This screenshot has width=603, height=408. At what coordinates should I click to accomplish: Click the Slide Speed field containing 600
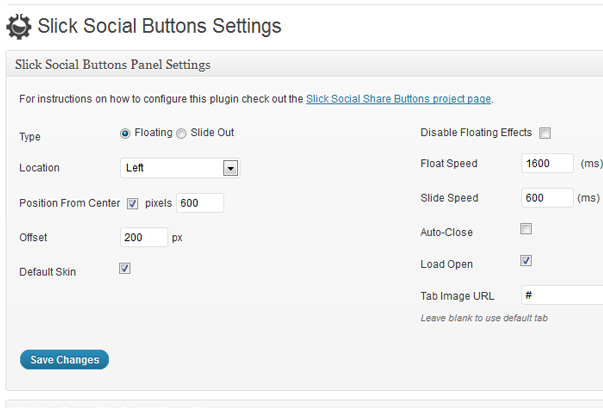pos(547,198)
